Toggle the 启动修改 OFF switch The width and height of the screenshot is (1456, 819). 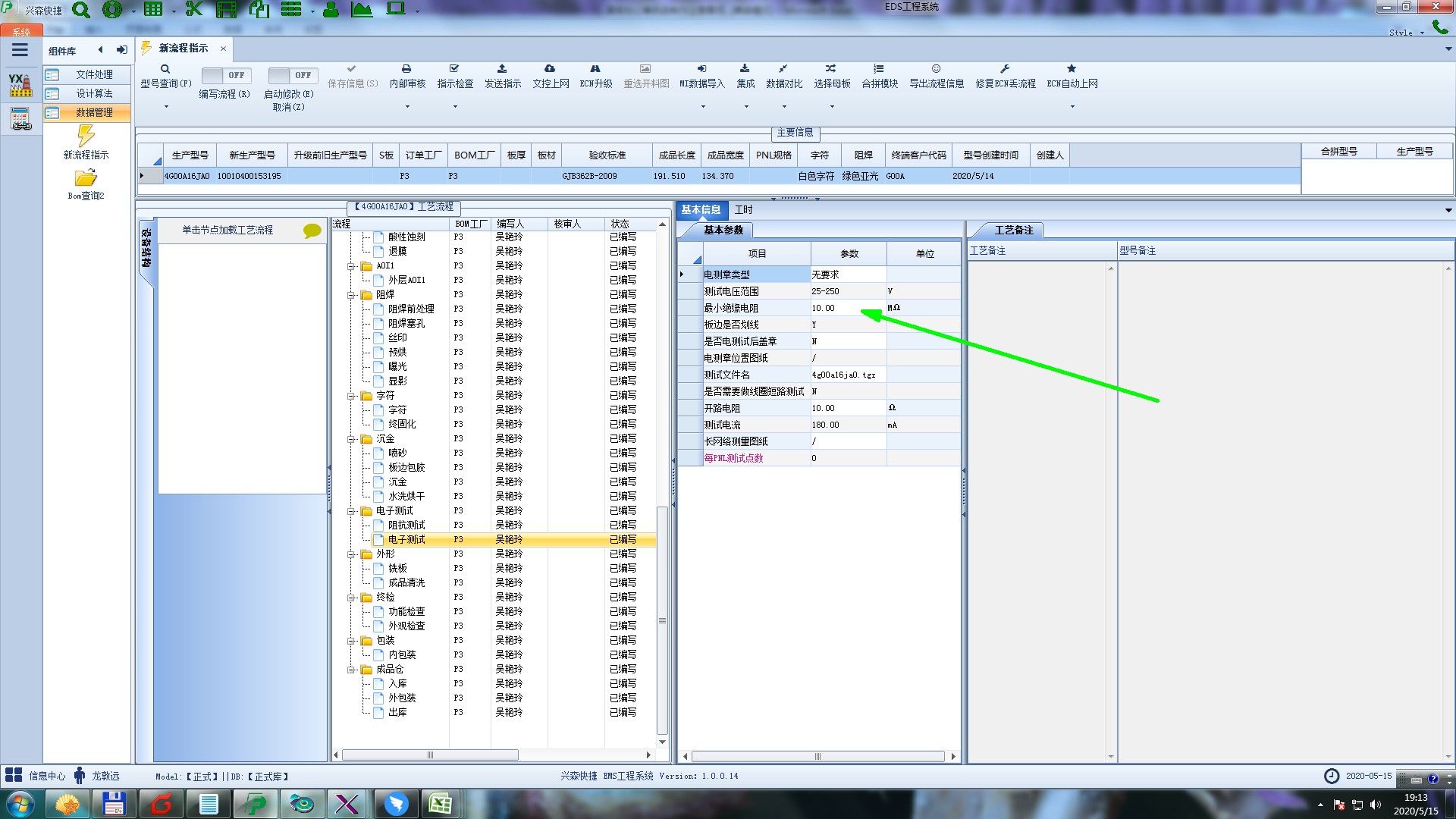point(292,75)
